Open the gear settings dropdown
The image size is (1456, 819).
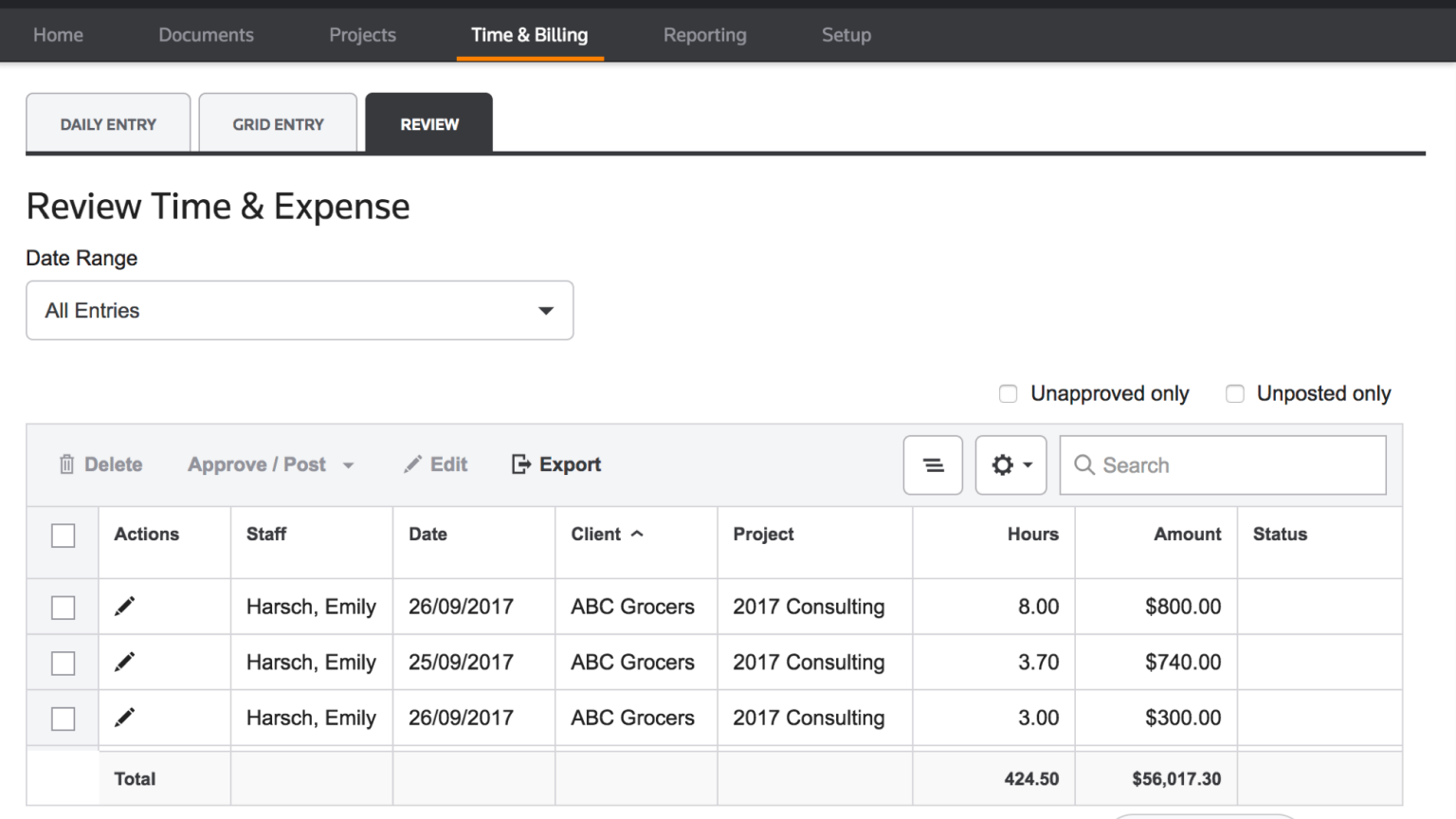(x=1010, y=464)
